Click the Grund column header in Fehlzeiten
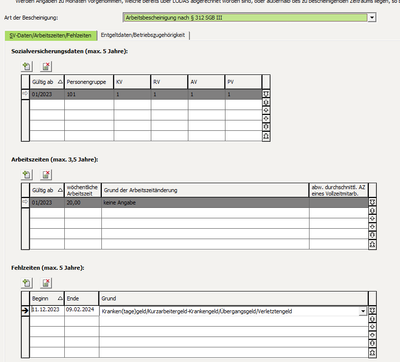400x362 pixels. [x=234, y=298]
